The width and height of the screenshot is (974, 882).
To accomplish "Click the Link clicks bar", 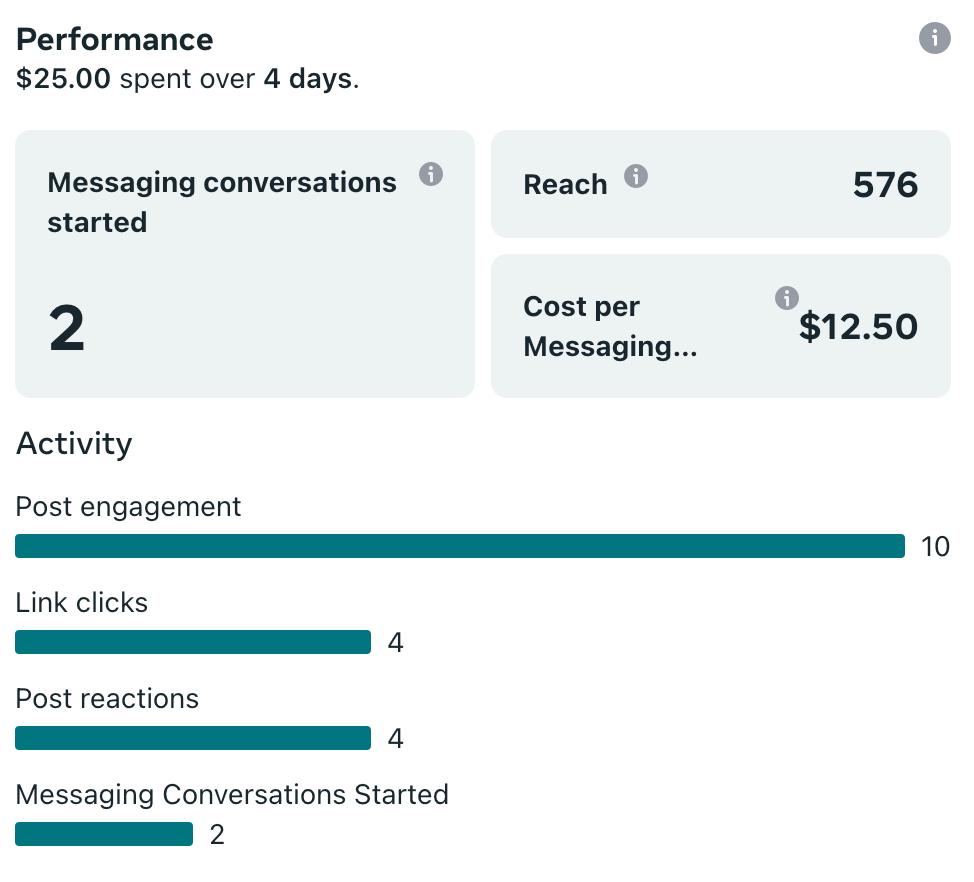I will pyautogui.click(x=193, y=642).
